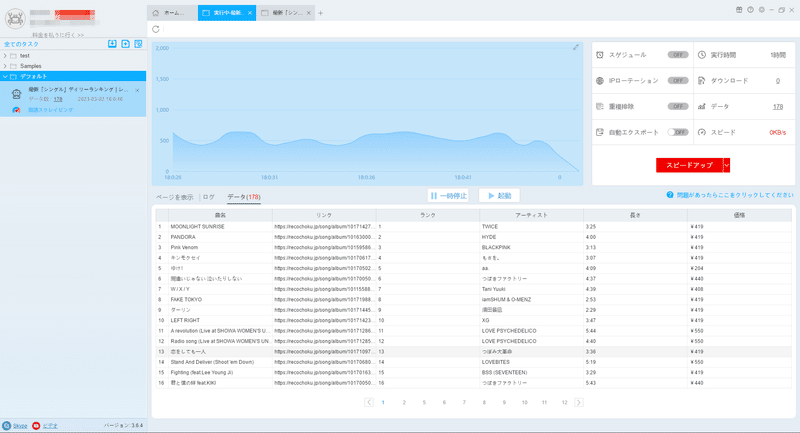Click the Skype link in the status bar

click(20, 426)
